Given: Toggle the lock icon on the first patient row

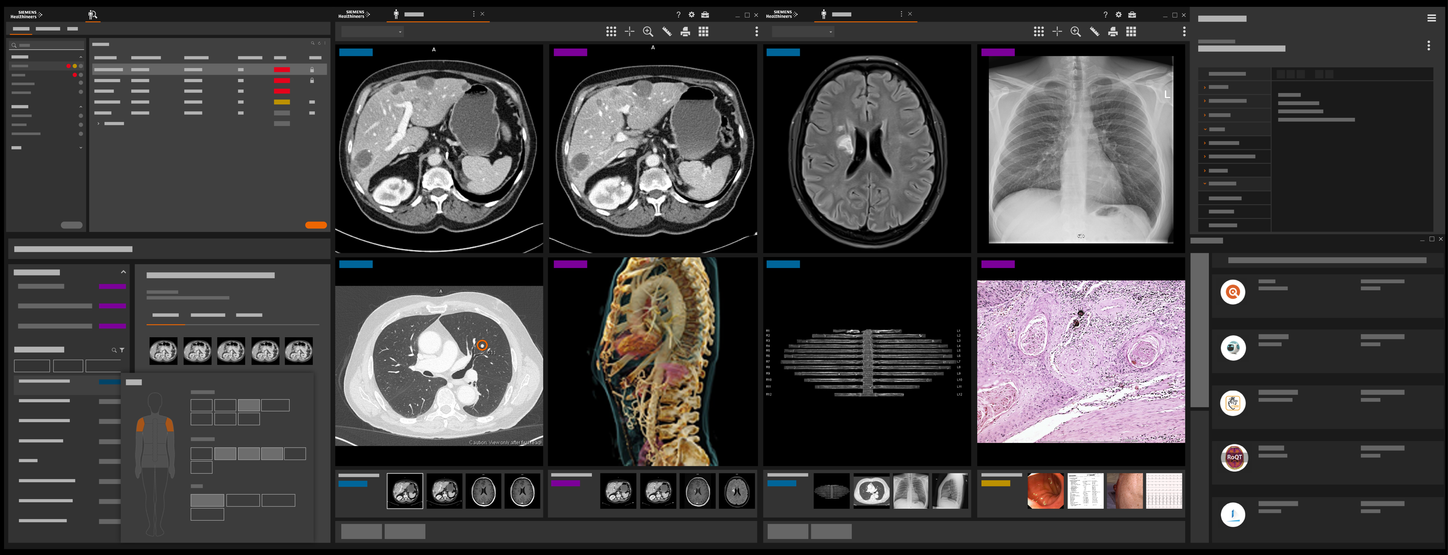Looking at the screenshot, I should [x=312, y=70].
